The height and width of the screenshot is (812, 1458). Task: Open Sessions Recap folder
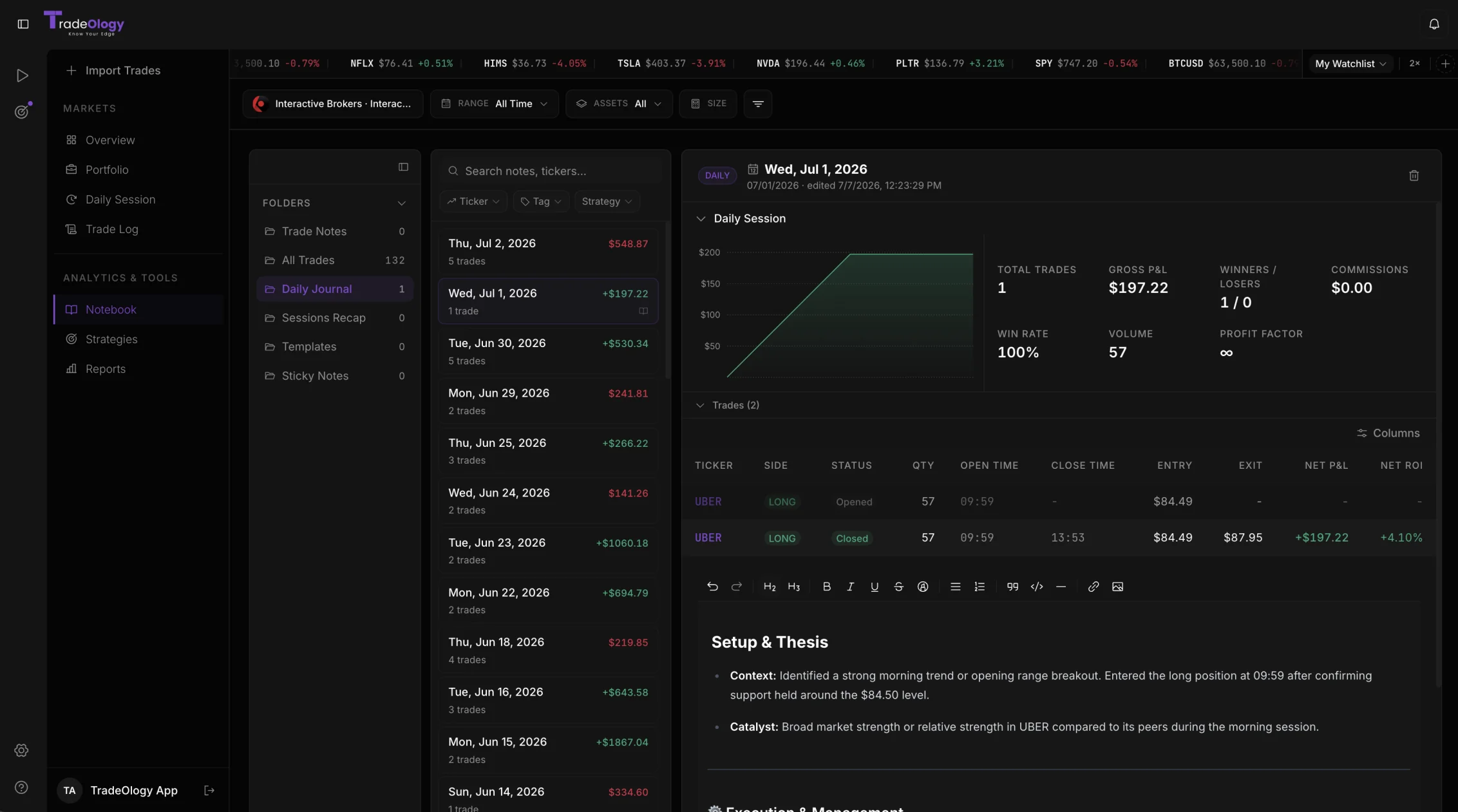[x=335, y=317]
